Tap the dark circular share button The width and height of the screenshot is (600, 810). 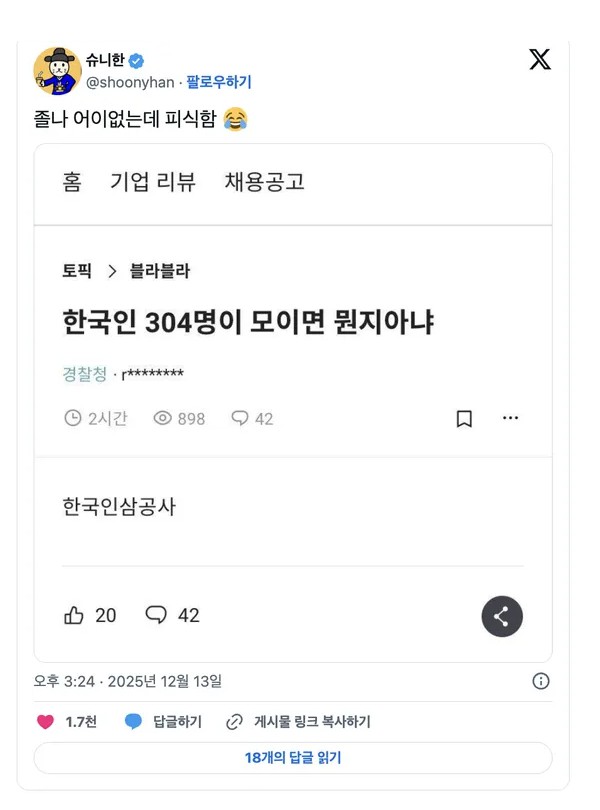point(501,616)
